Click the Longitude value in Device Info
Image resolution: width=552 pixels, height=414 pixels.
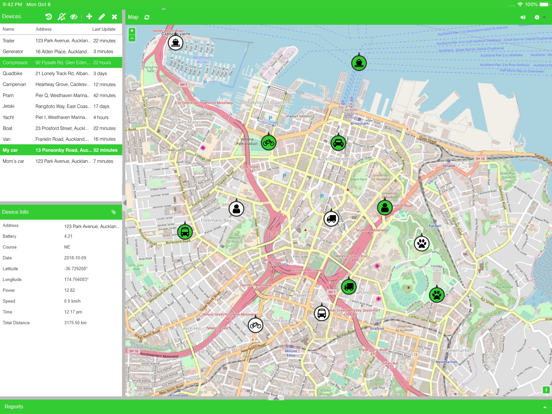76,280
